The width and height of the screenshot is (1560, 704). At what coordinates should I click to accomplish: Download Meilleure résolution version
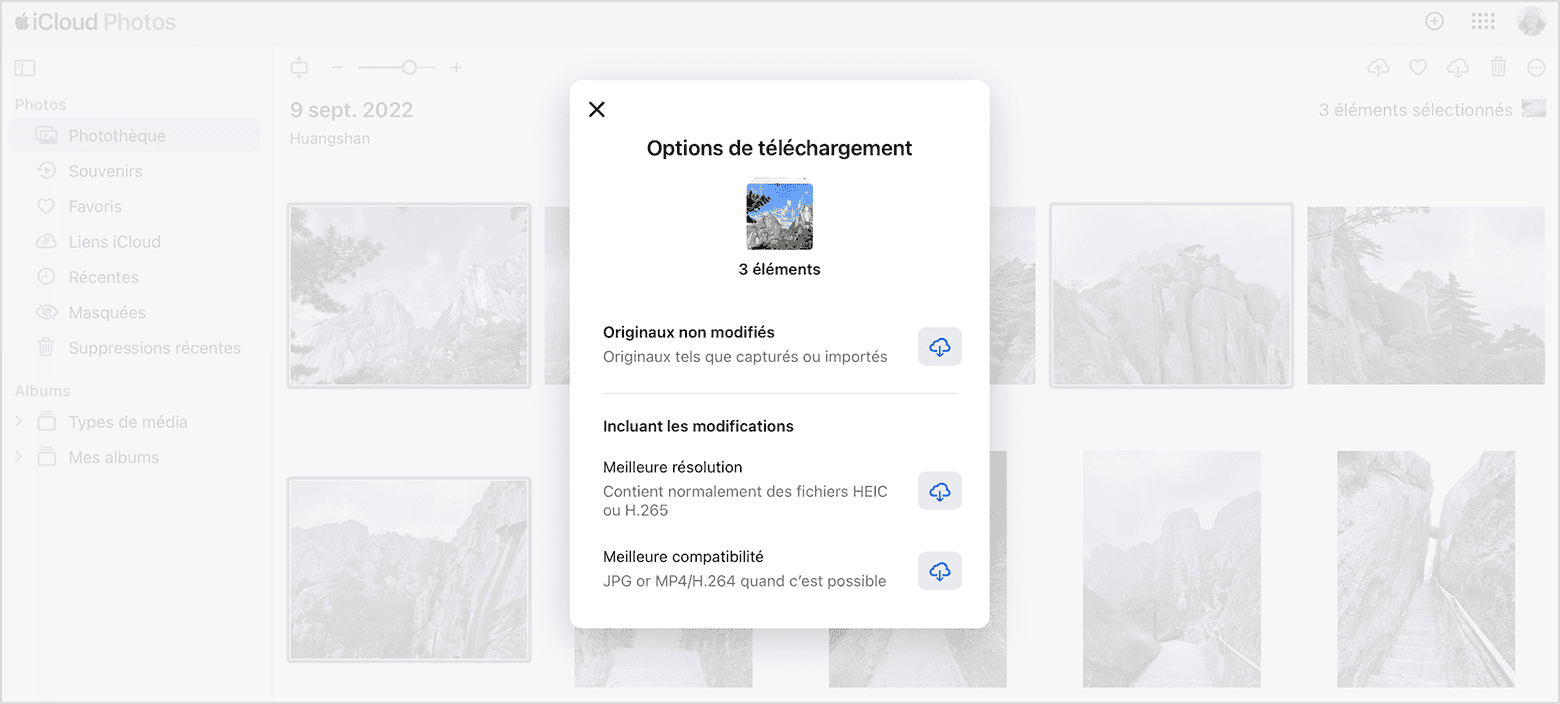pyautogui.click(x=940, y=491)
